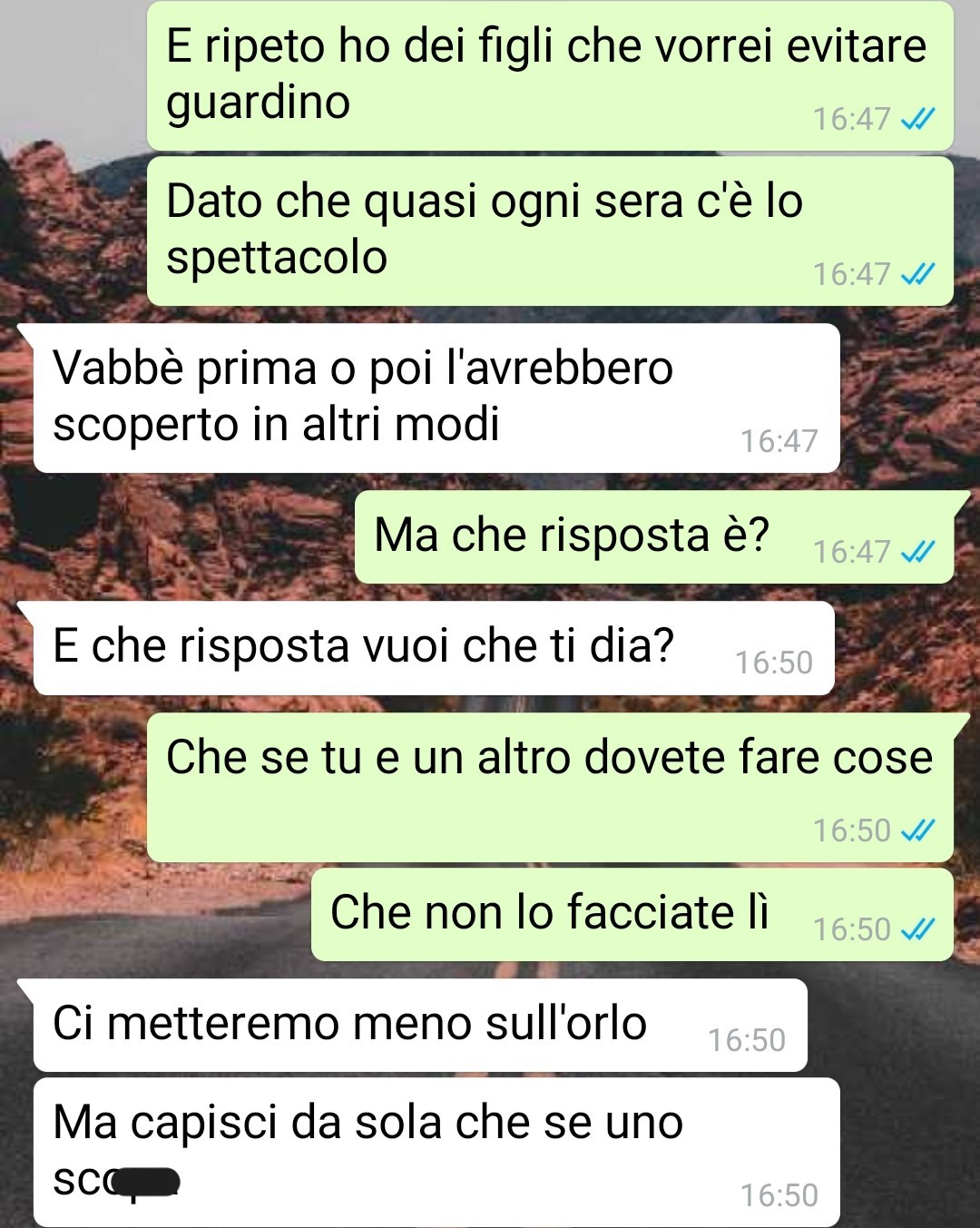Tap the 16:47 timestamp on 'Vabbè prima o poi' message
Viewport: 980px width, 1228px height.
coord(779,441)
